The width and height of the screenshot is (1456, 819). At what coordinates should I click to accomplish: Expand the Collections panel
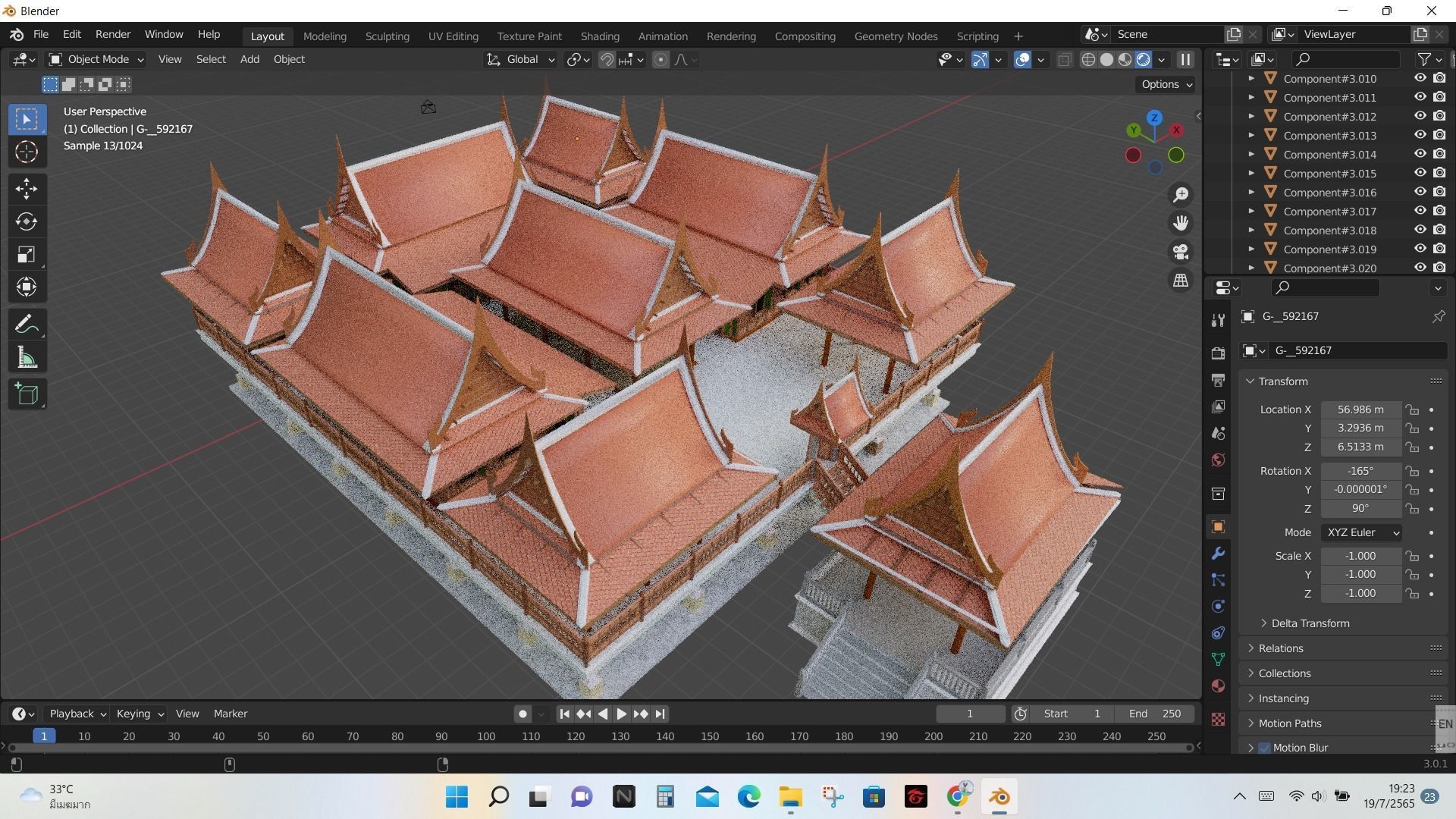coord(1284,673)
